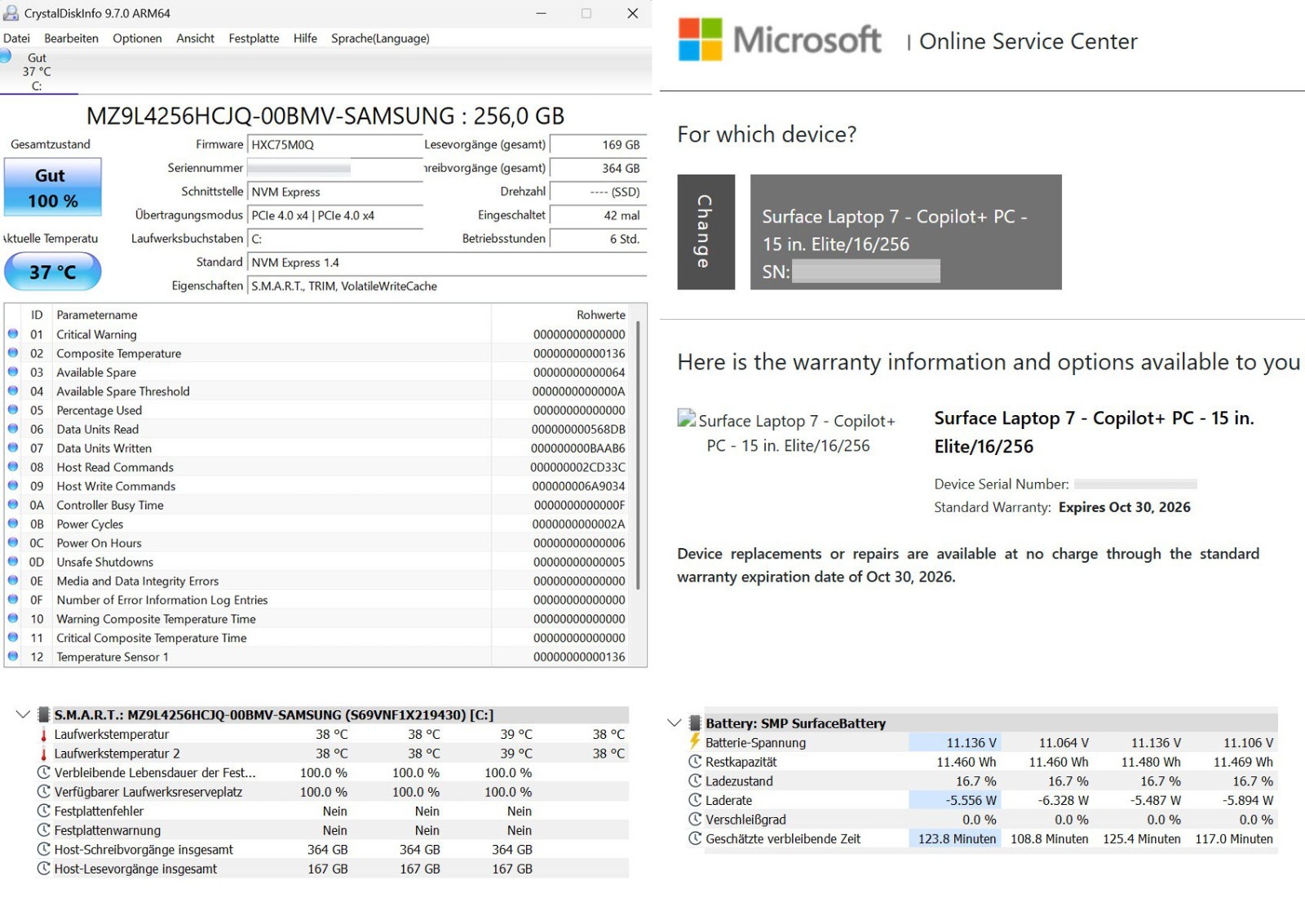Click the 37 °C temperature button
Image resolution: width=1305 pixels, height=924 pixels.
(53, 272)
